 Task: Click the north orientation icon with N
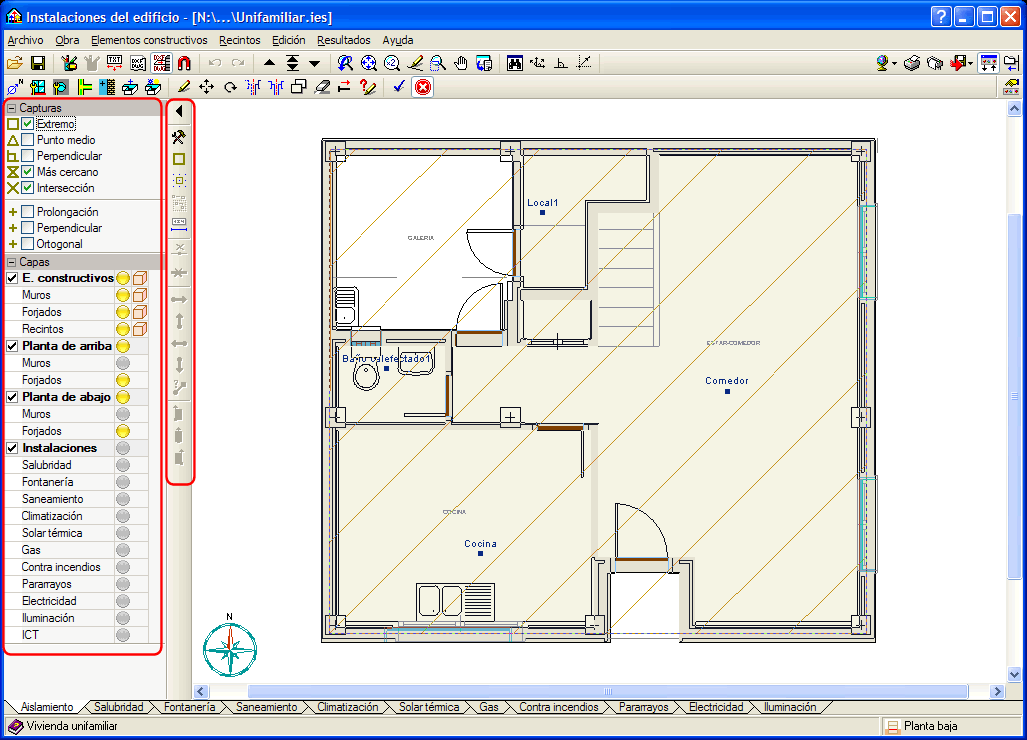14,87
